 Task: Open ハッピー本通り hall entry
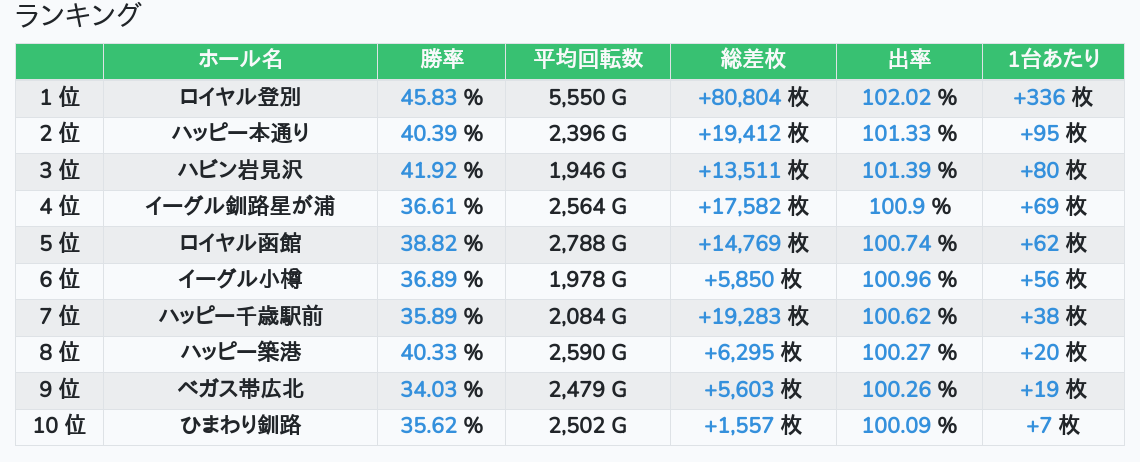[240, 133]
